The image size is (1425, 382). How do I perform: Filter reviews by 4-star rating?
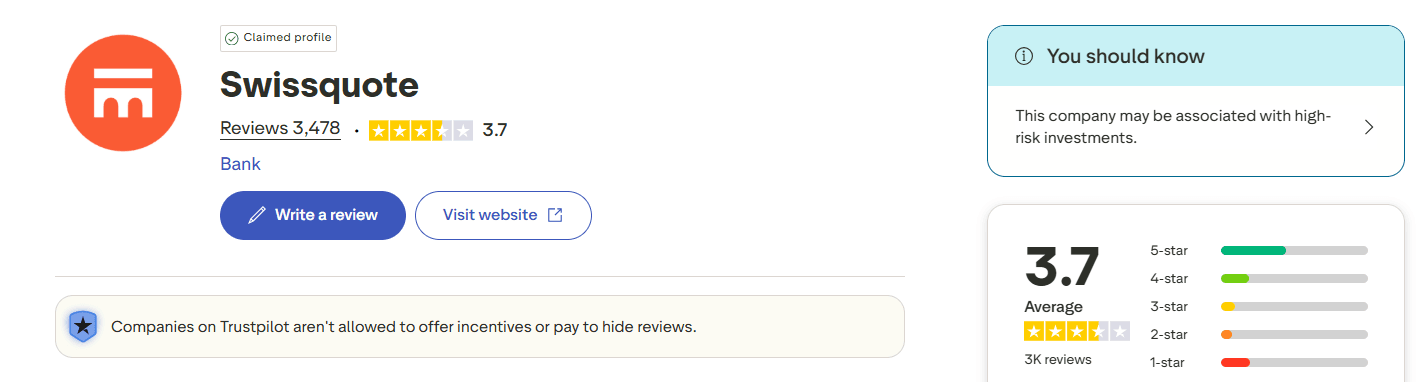click(x=1259, y=278)
